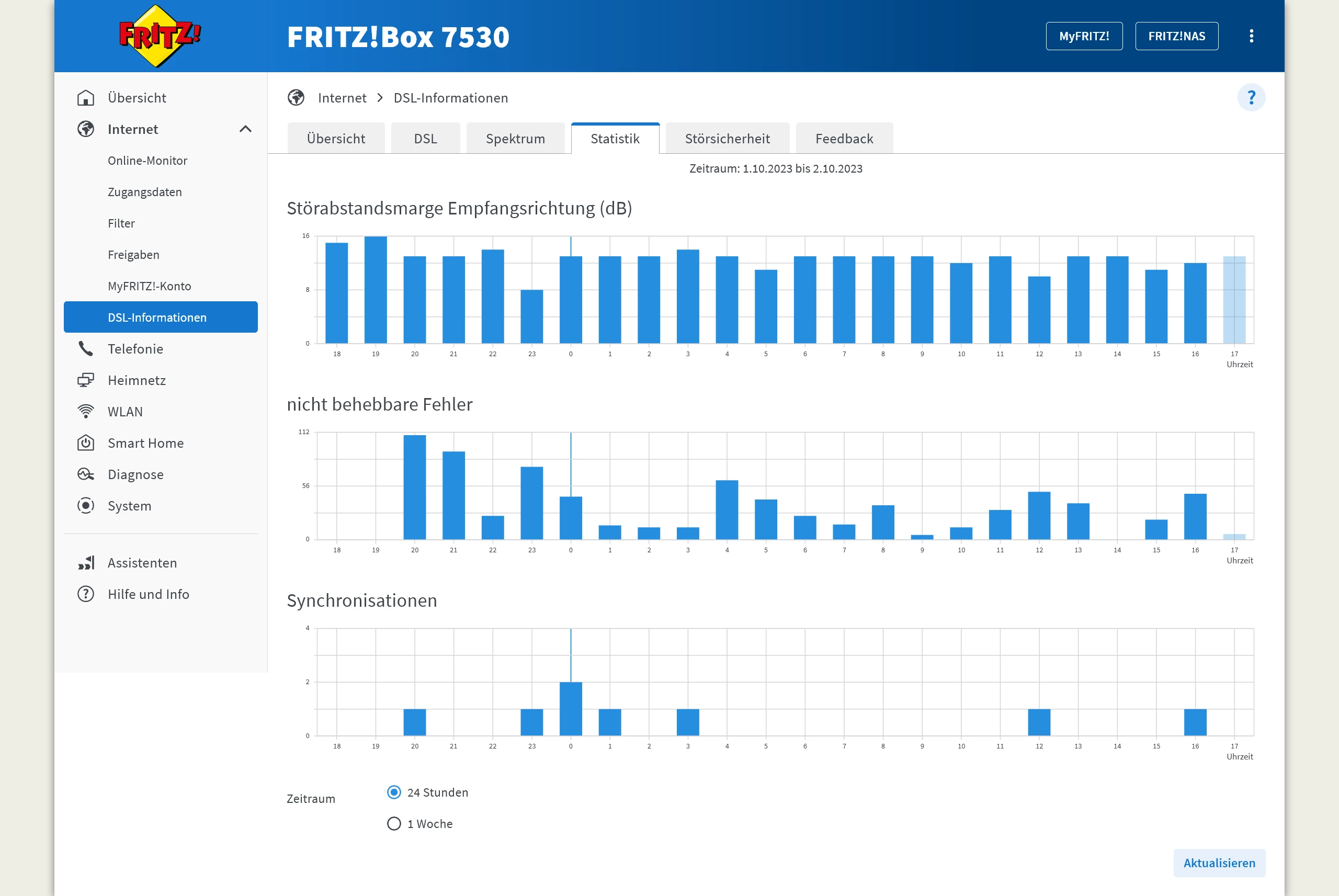
Task: Expand the System menu entry
Action: [x=129, y=506]
